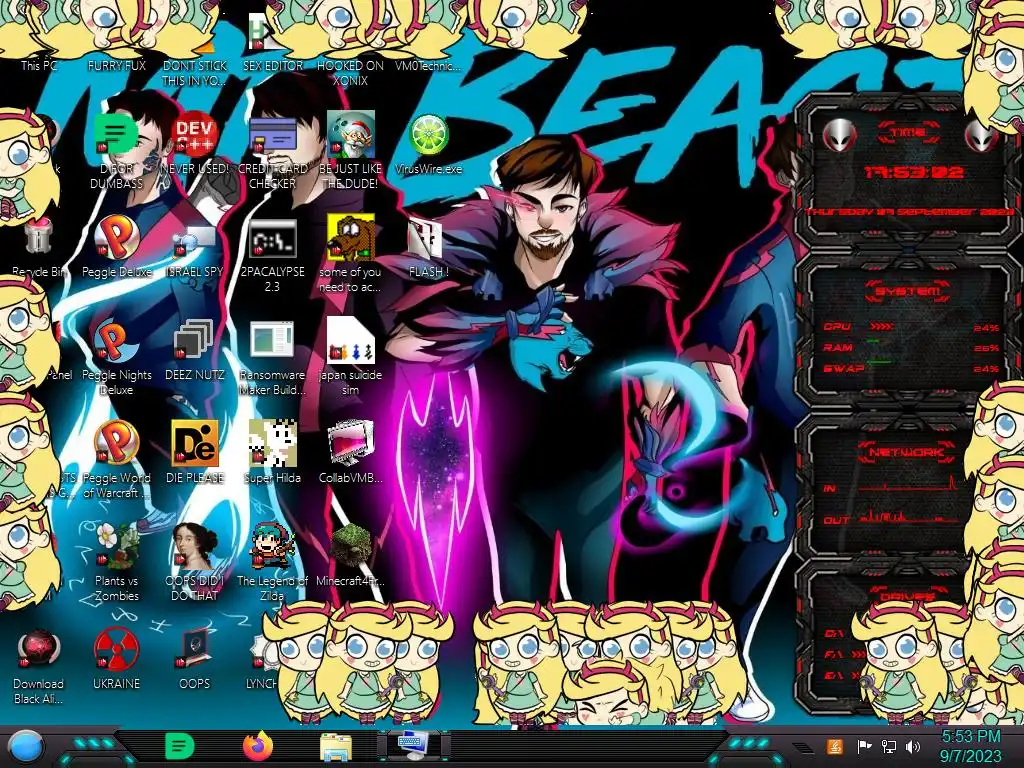This screenshot has height=768, width=1024.
Task: Click the left alien head widget icon
Action: click(839, 136)
